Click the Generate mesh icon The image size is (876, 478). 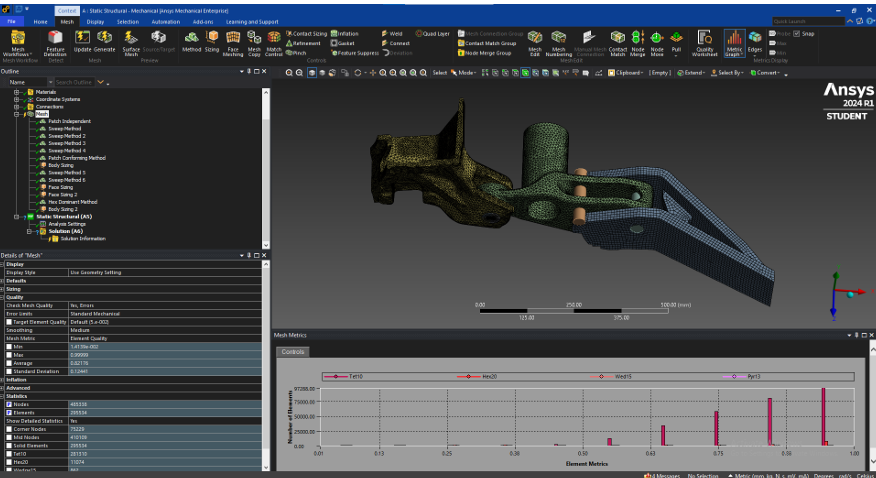(105, 38)
